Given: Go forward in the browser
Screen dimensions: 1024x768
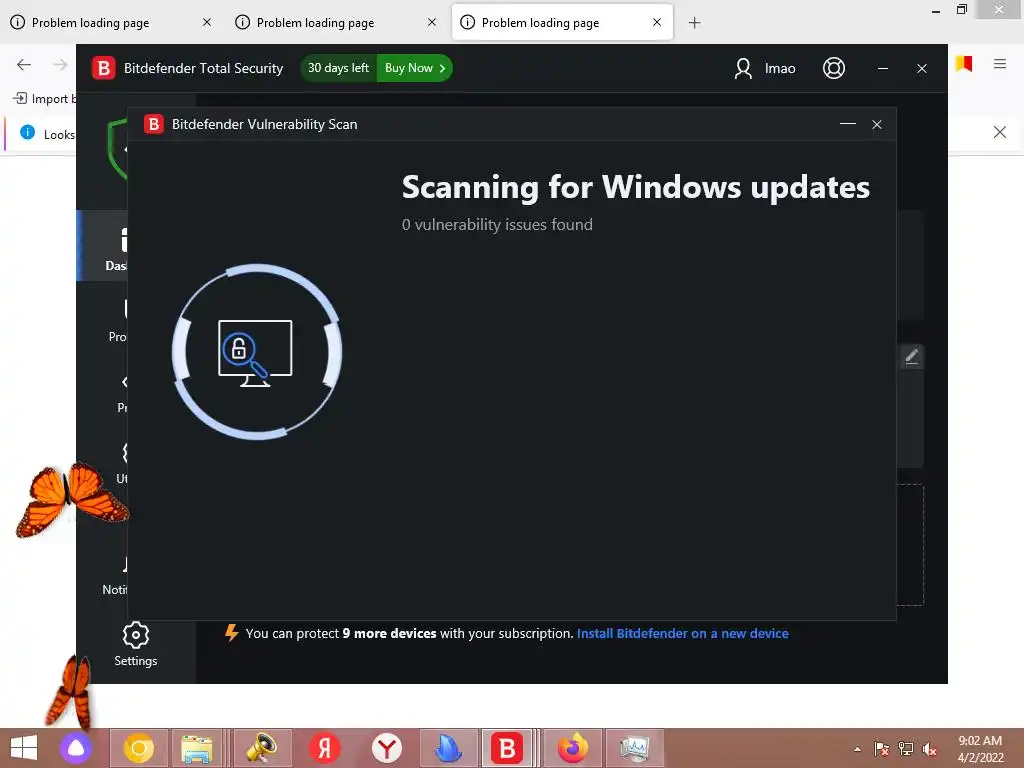Looking at the screenshot, I should pos(60,64).
